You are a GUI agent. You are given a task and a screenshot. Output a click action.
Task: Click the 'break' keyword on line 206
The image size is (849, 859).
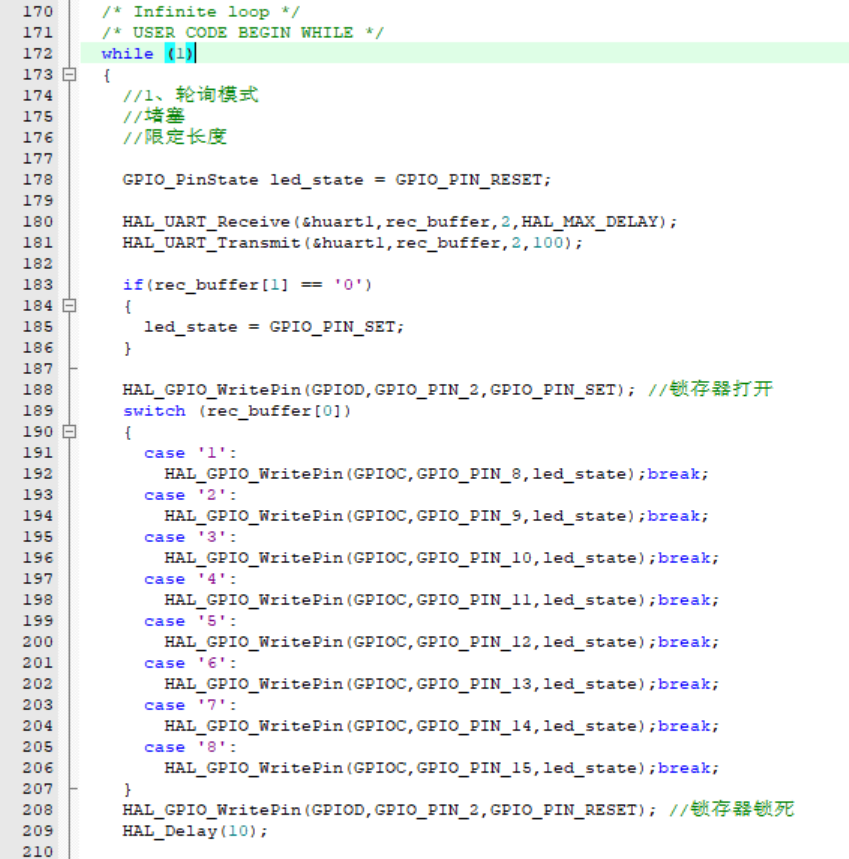[x=684, y=768]
